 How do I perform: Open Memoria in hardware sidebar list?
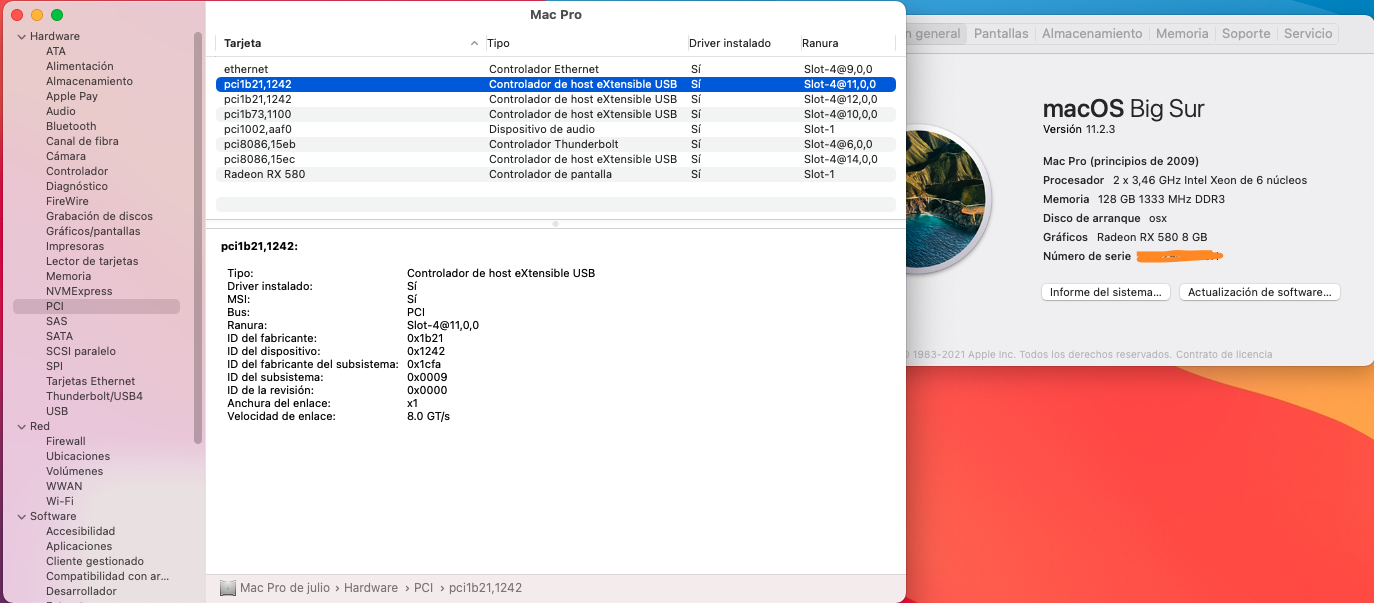click(68, 276)
